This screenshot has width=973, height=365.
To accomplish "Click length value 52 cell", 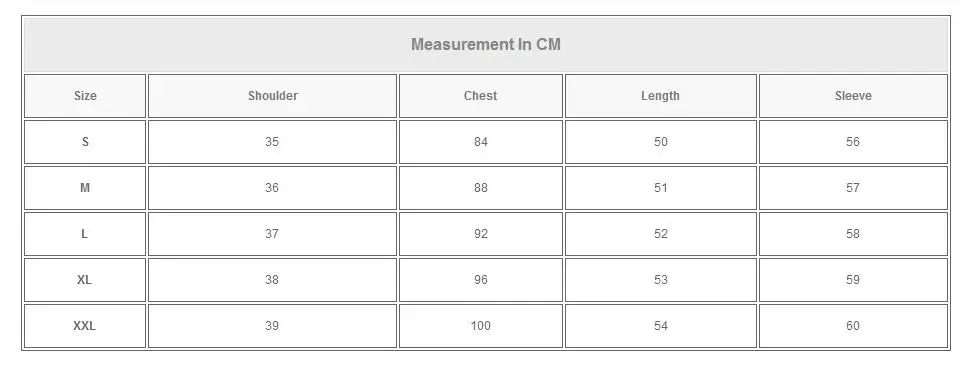I will 661,234.
